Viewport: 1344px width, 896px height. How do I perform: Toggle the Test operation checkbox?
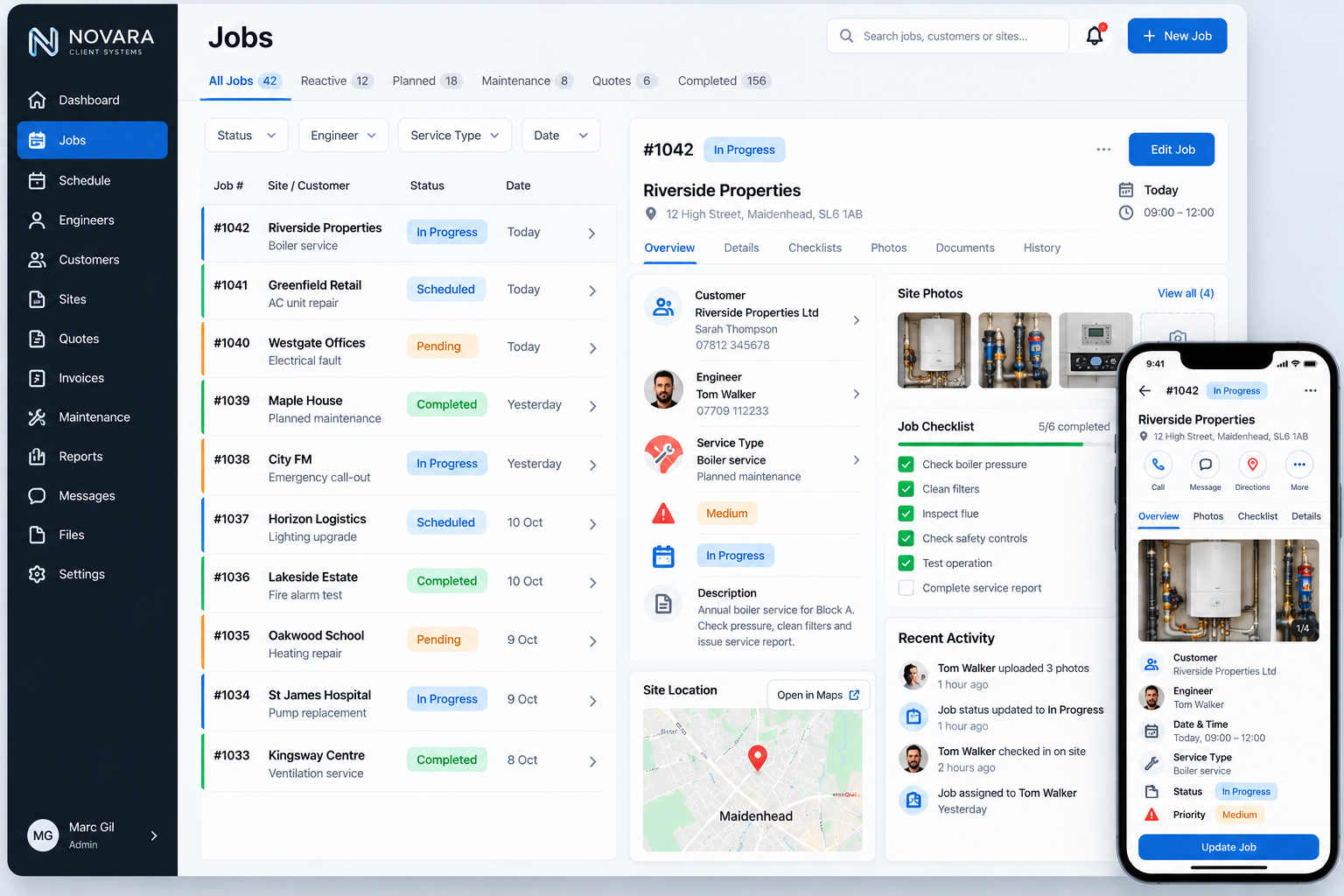906,563
